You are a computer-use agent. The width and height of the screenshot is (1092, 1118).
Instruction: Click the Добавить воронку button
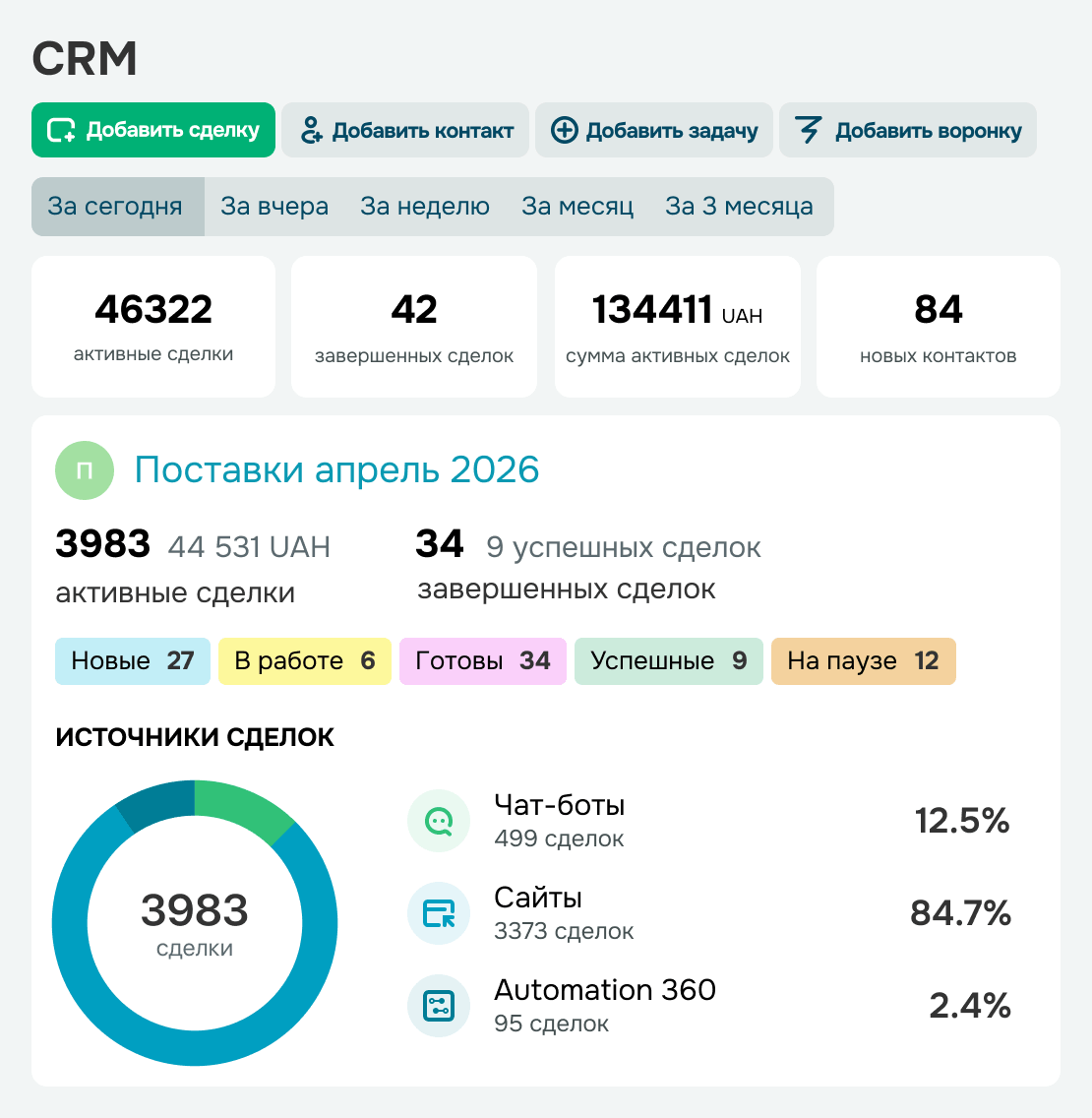pos(907,130)
